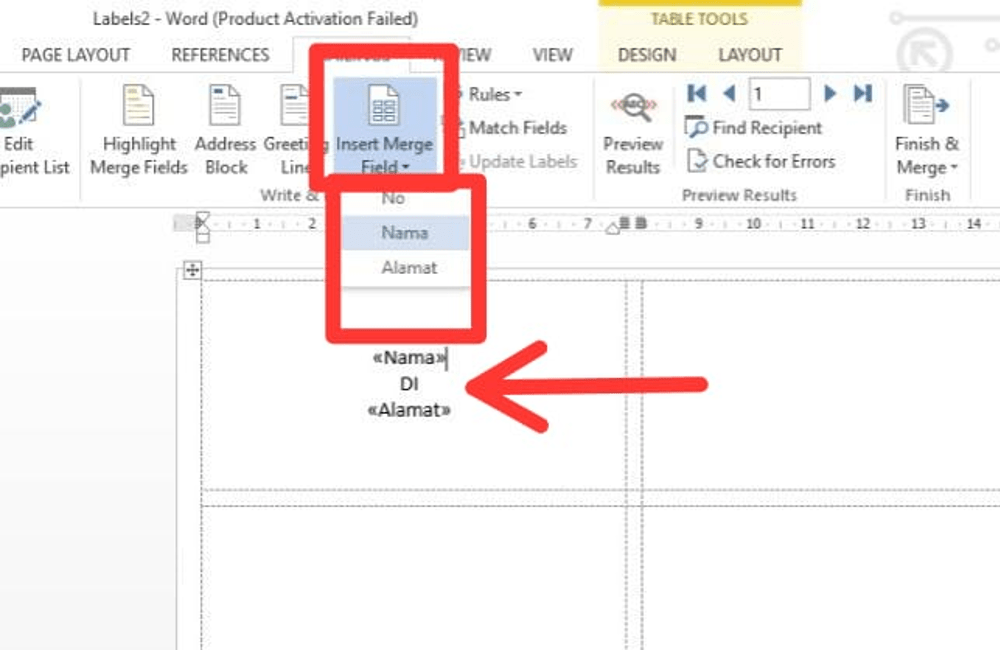Image resolution: width=1000 pixels, height=650 pixels.
Task: Select the Alamat merge field
Action: coord(406,267)
